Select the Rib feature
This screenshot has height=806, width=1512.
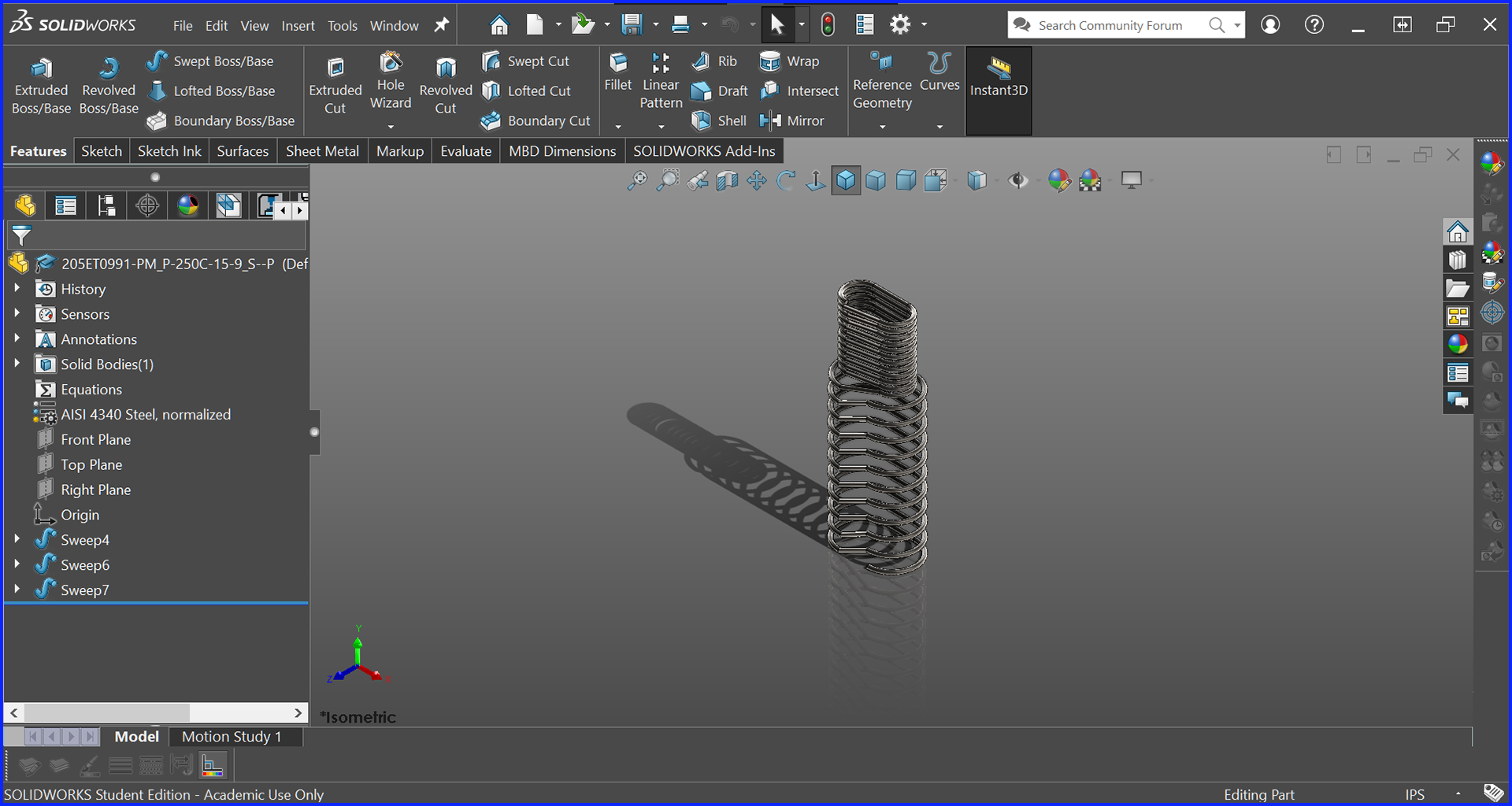tap(714, 61)
